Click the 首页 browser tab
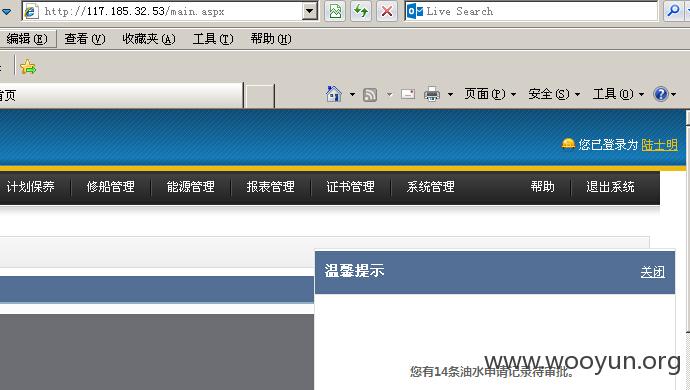The height and width of the screenshot is (390, 690). click(121, 95)
